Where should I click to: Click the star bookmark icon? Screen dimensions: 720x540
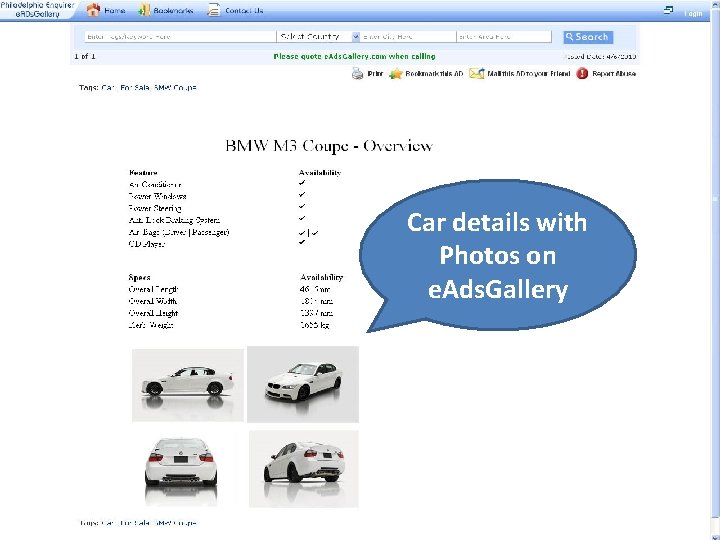point(396,73)
